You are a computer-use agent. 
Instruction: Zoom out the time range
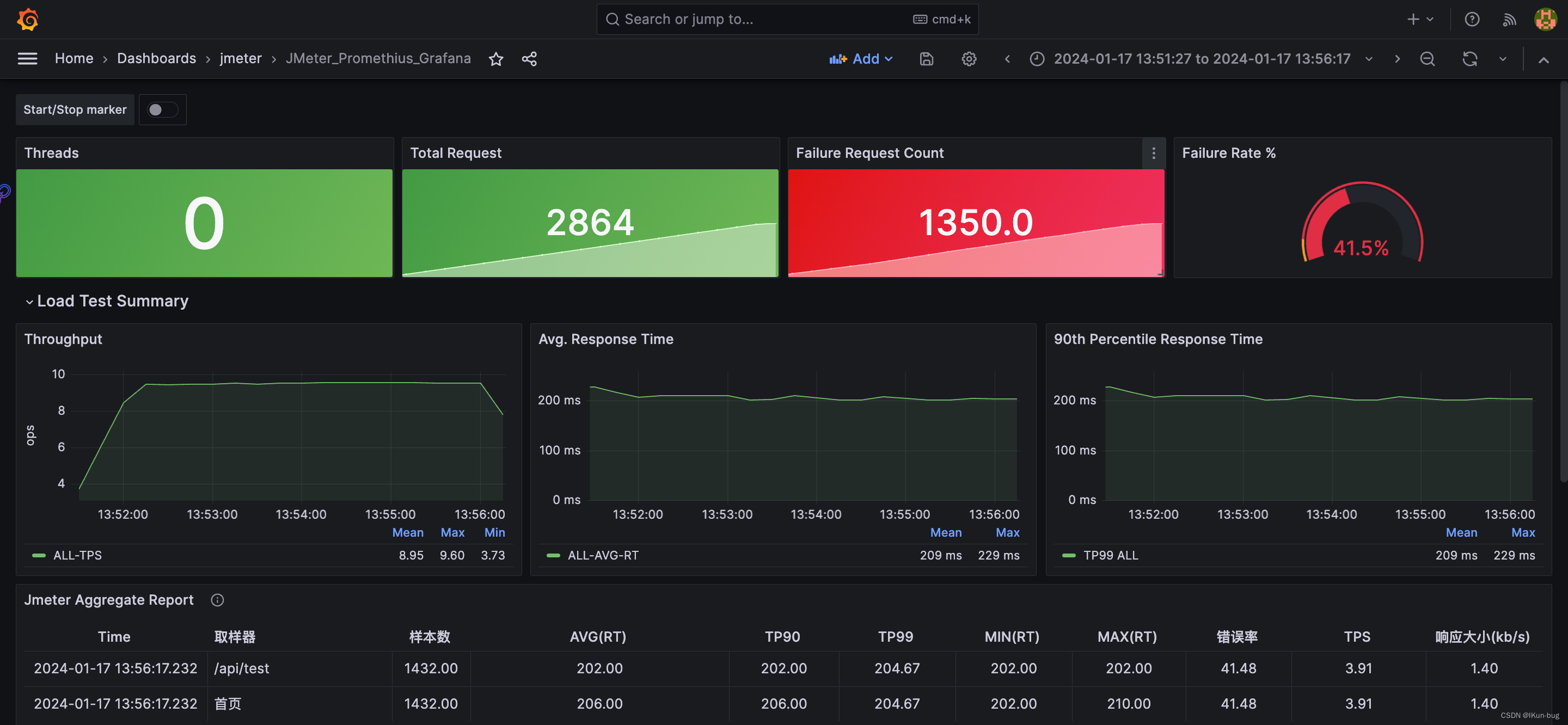(x=1427, y=58)
